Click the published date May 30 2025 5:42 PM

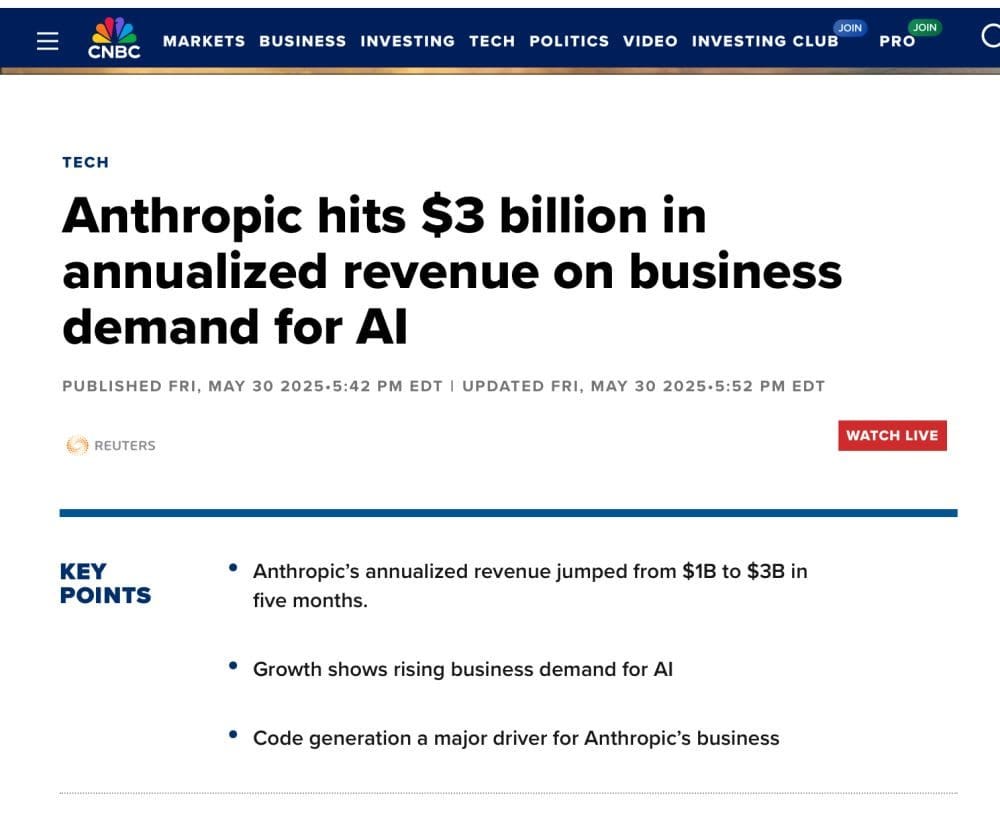tap(253, 386)
